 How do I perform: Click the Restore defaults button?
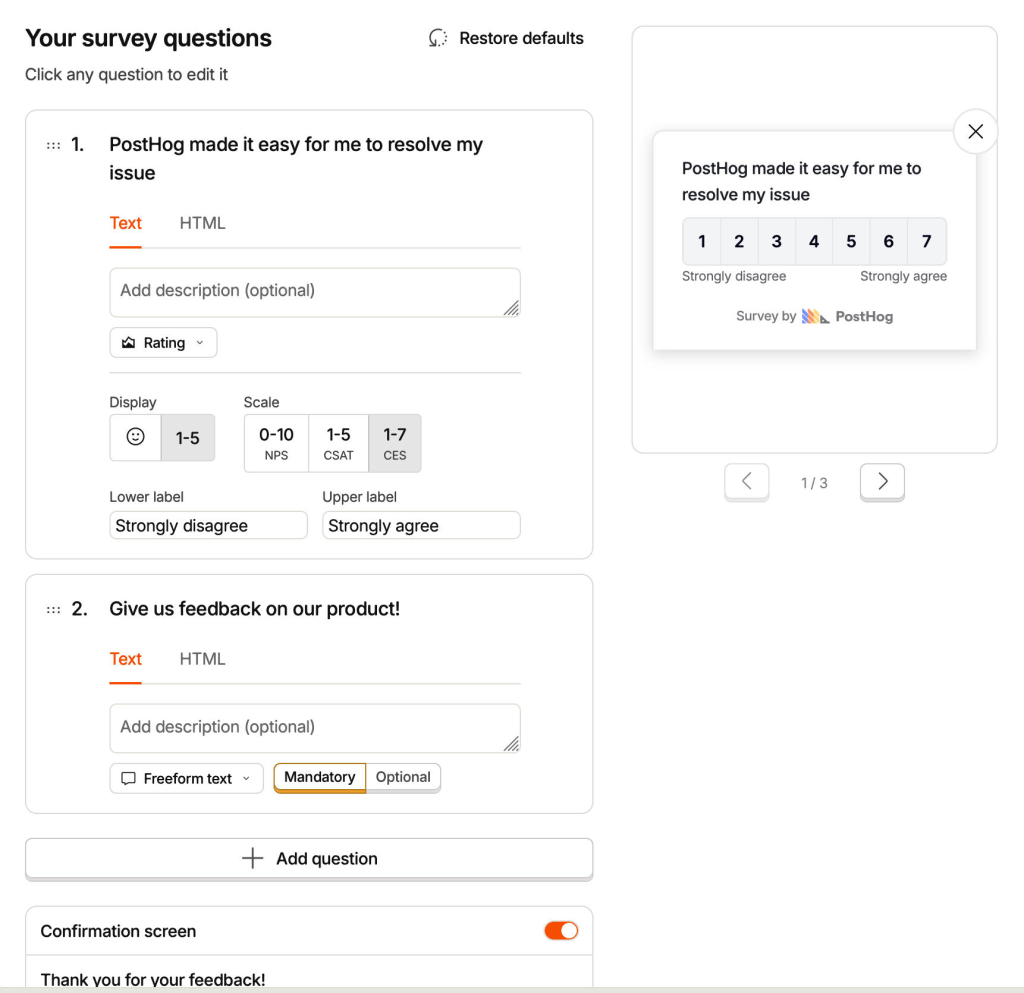pos(506,39)
